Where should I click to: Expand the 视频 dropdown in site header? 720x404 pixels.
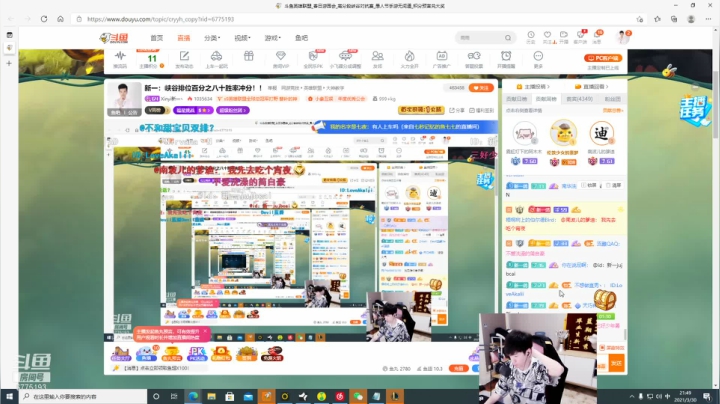(242, 38)
